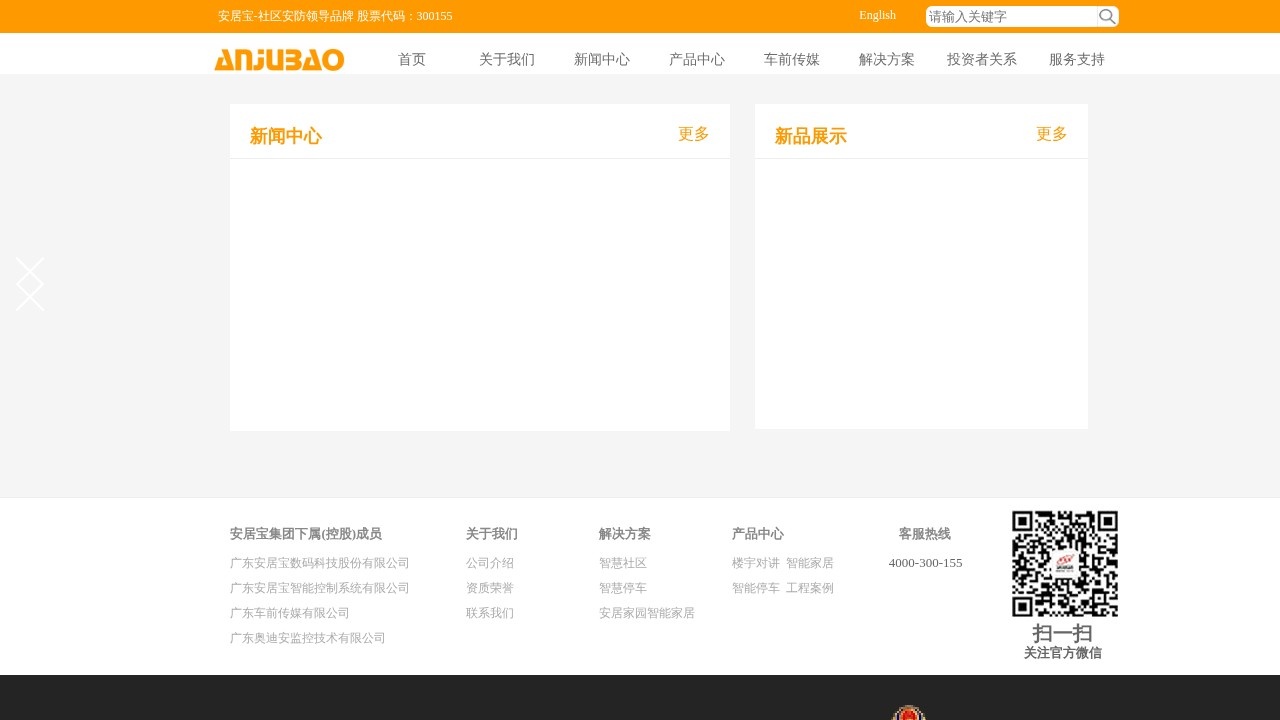Click the 安居宝集团下属(控股)成员 heading
1280x720 pixels.
tap(306, 534)
